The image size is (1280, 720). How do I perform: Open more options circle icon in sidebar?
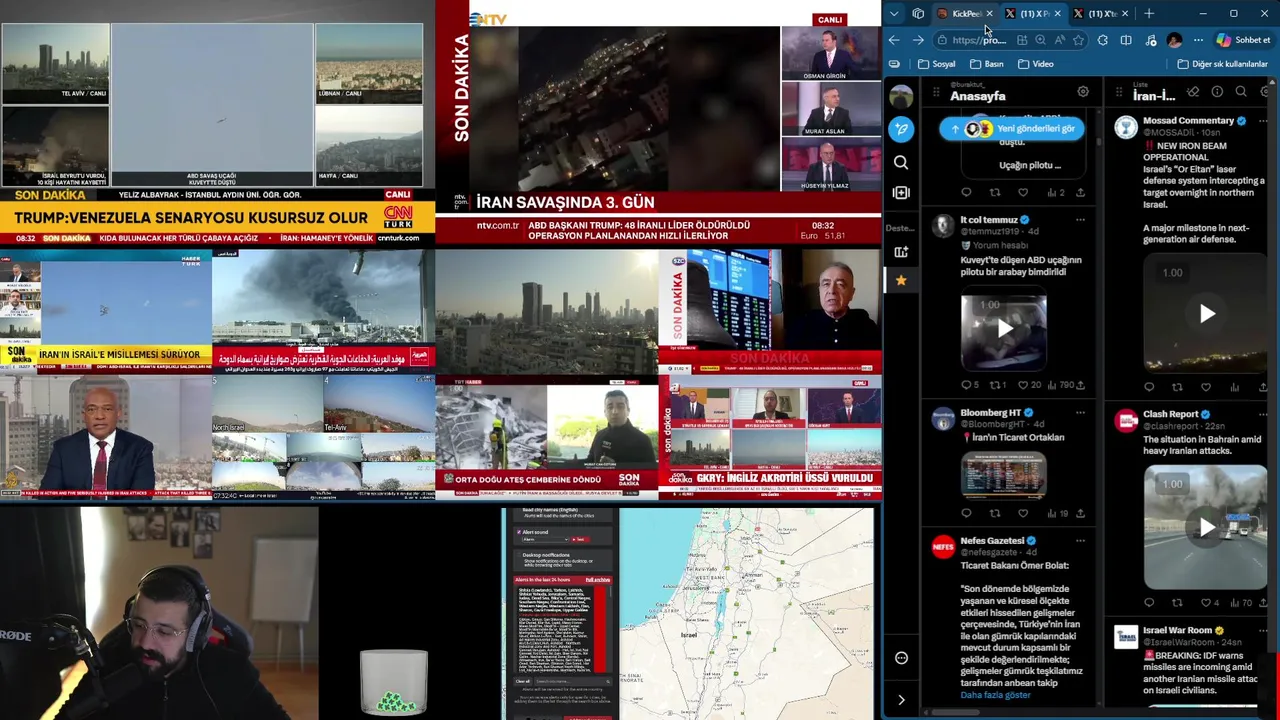pos(901,658)
